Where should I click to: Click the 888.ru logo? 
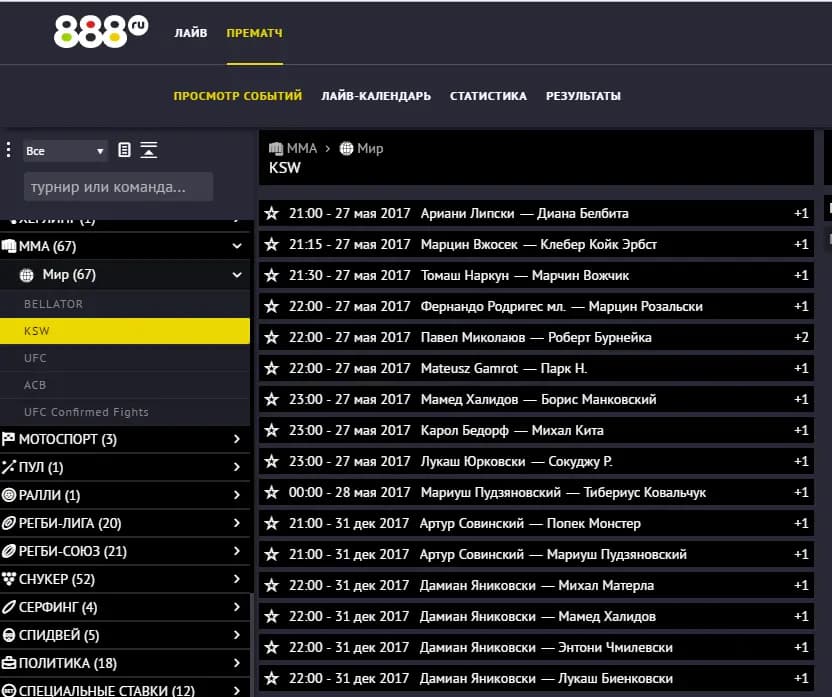(101, 31)
